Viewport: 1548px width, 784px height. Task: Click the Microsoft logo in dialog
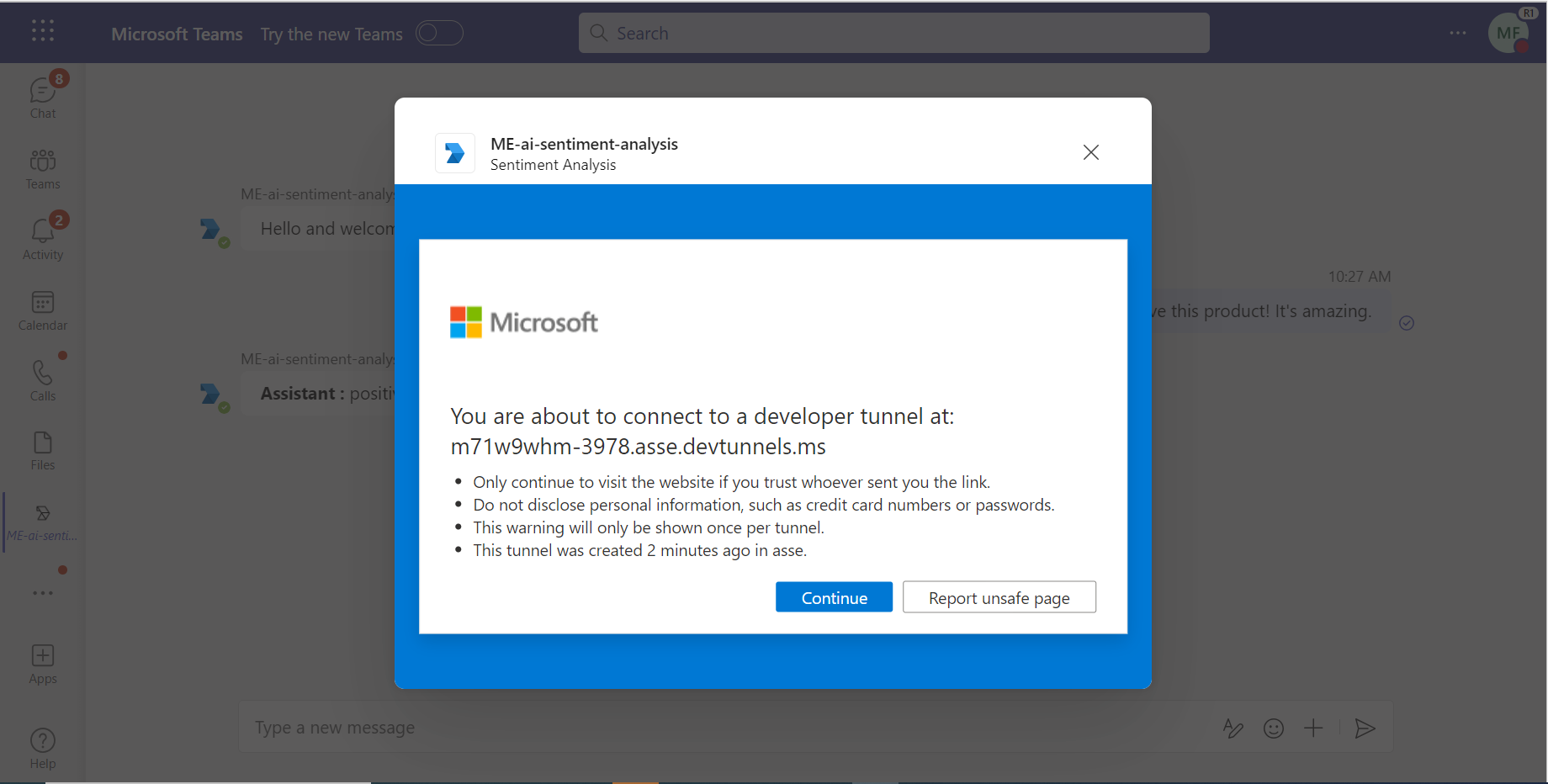tap(524, 322)
